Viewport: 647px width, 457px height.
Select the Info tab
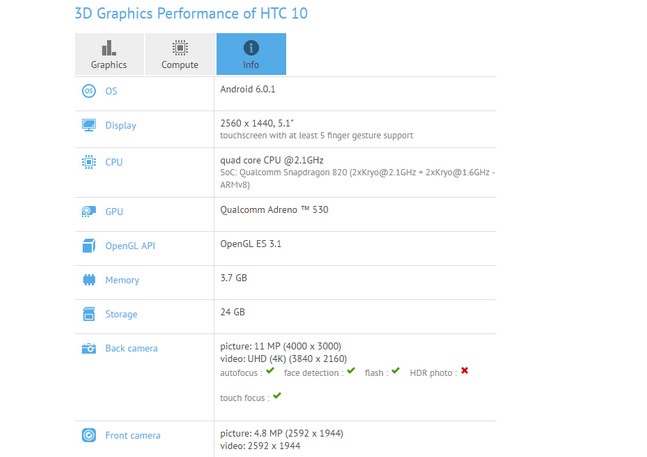coord(251,54)
